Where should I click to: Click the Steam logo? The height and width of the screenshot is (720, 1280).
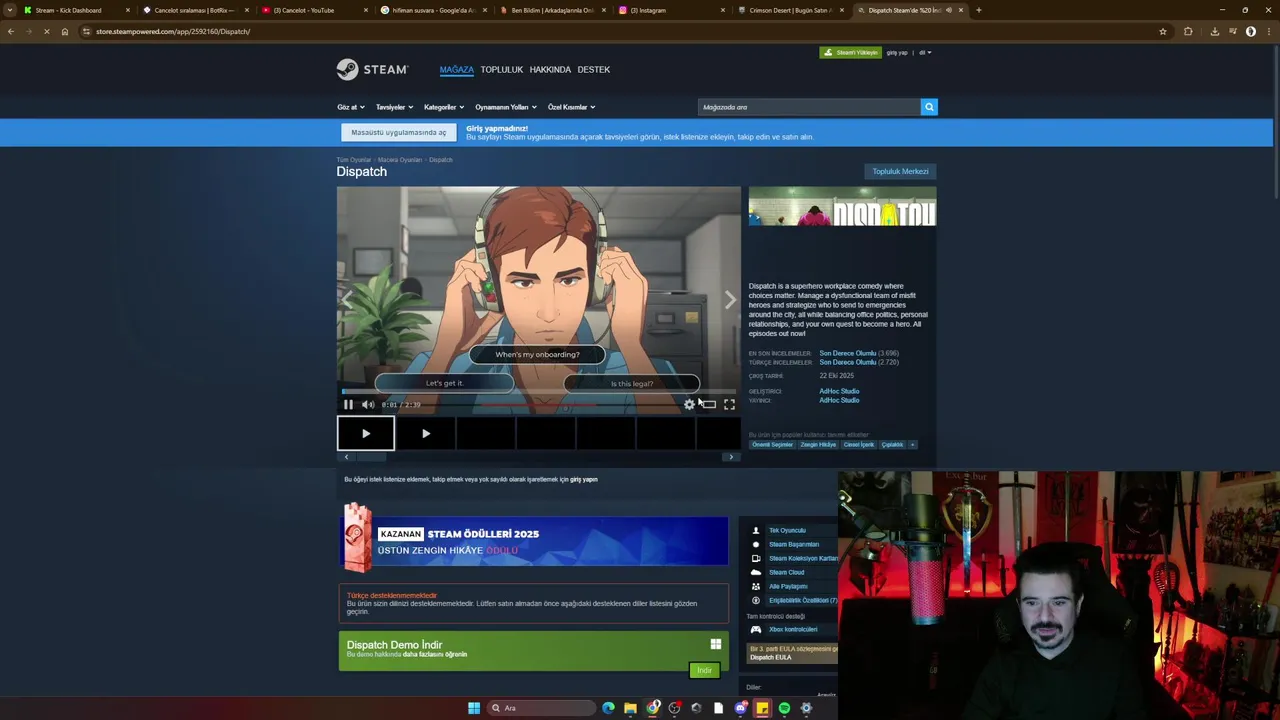click(x=372, y=69)
